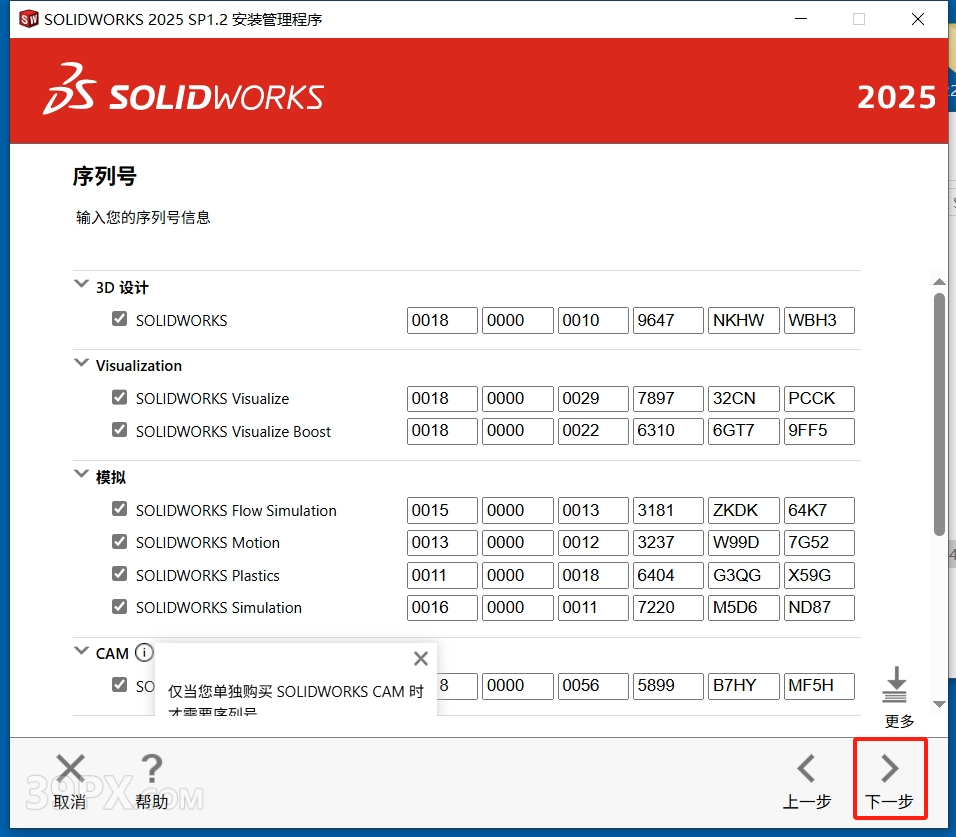Disable SOLIDWORKS Flow Simulation checkbox

pyautogui.click(x=119, y=510)
